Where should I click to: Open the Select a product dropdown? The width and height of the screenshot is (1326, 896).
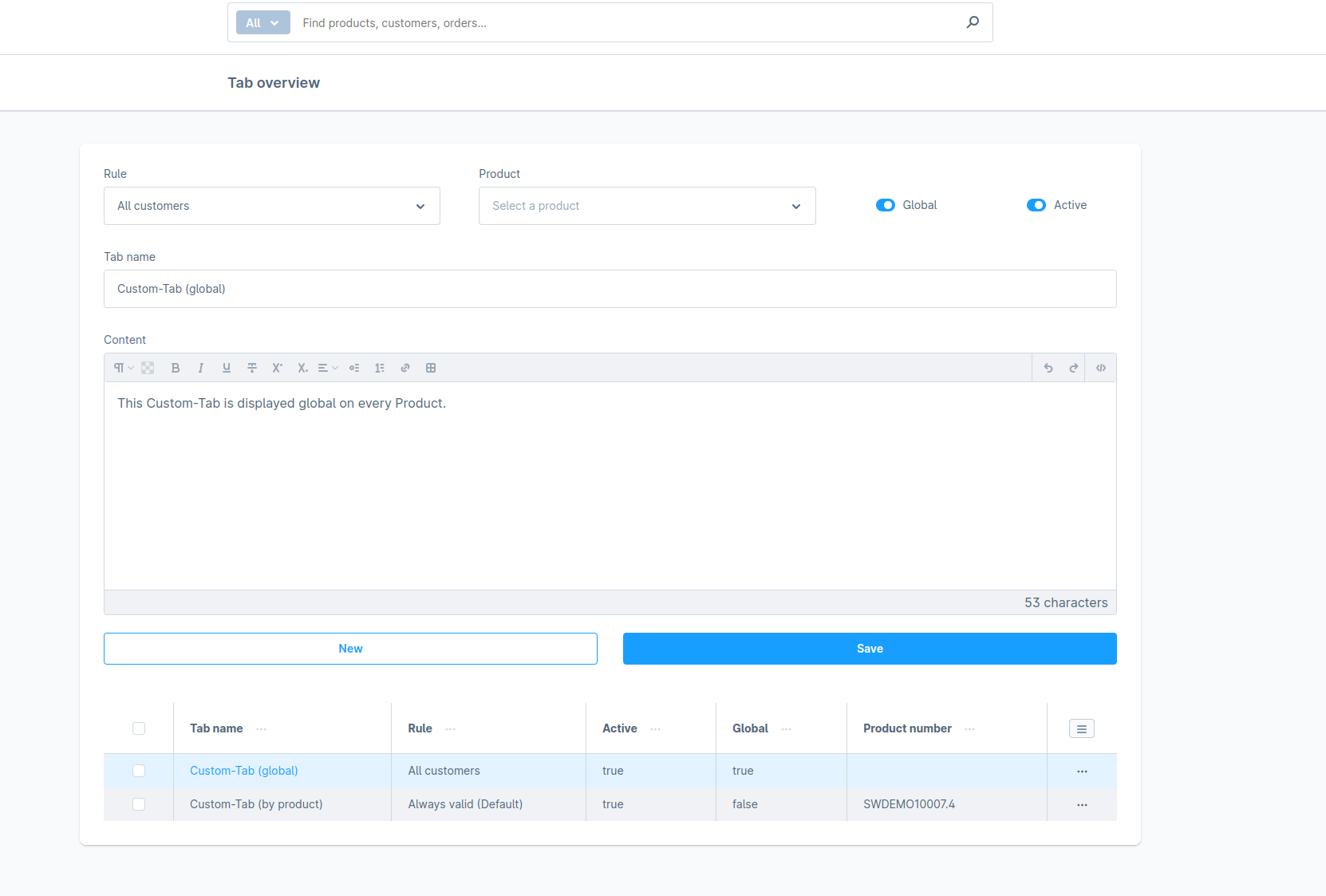(x=647, y=206)
